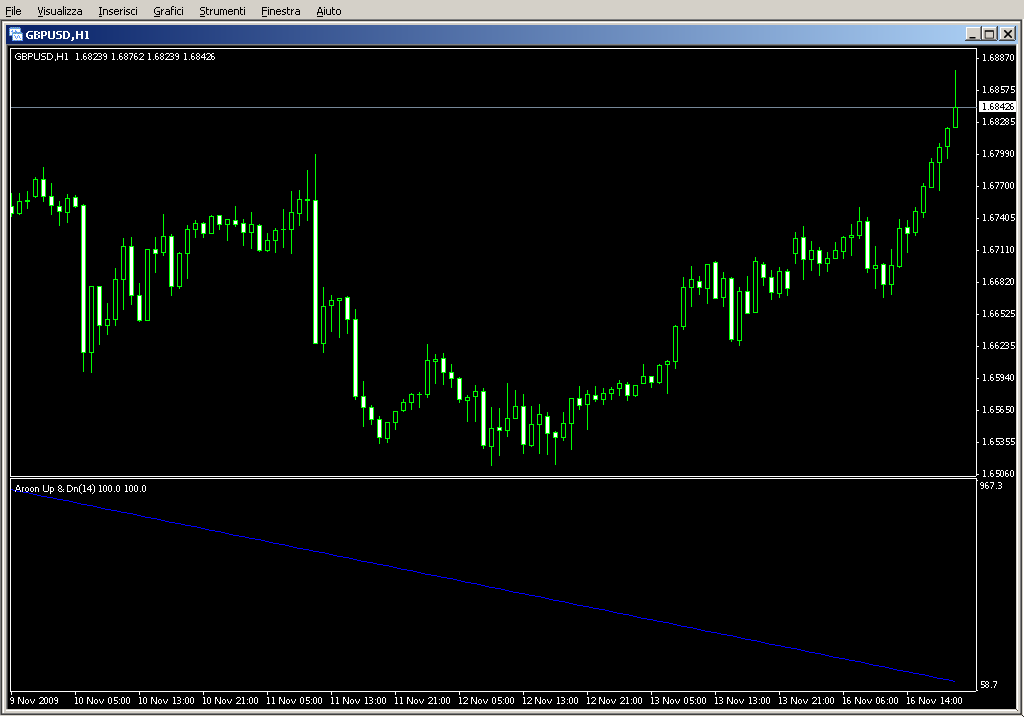Click the 1.67110 price scale value
The width and height of the screenshot is (1024, 717).
click(x=998, y=249)
